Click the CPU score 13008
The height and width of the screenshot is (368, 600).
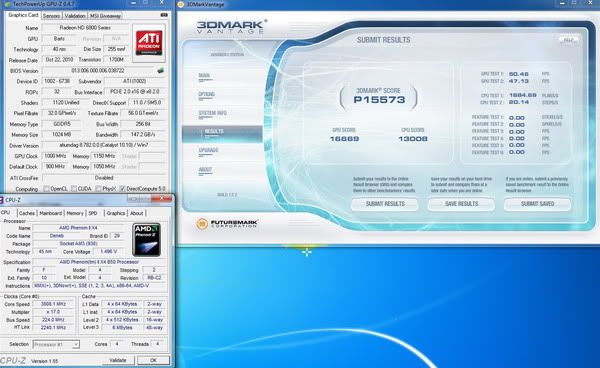click(x=413, y=139)
